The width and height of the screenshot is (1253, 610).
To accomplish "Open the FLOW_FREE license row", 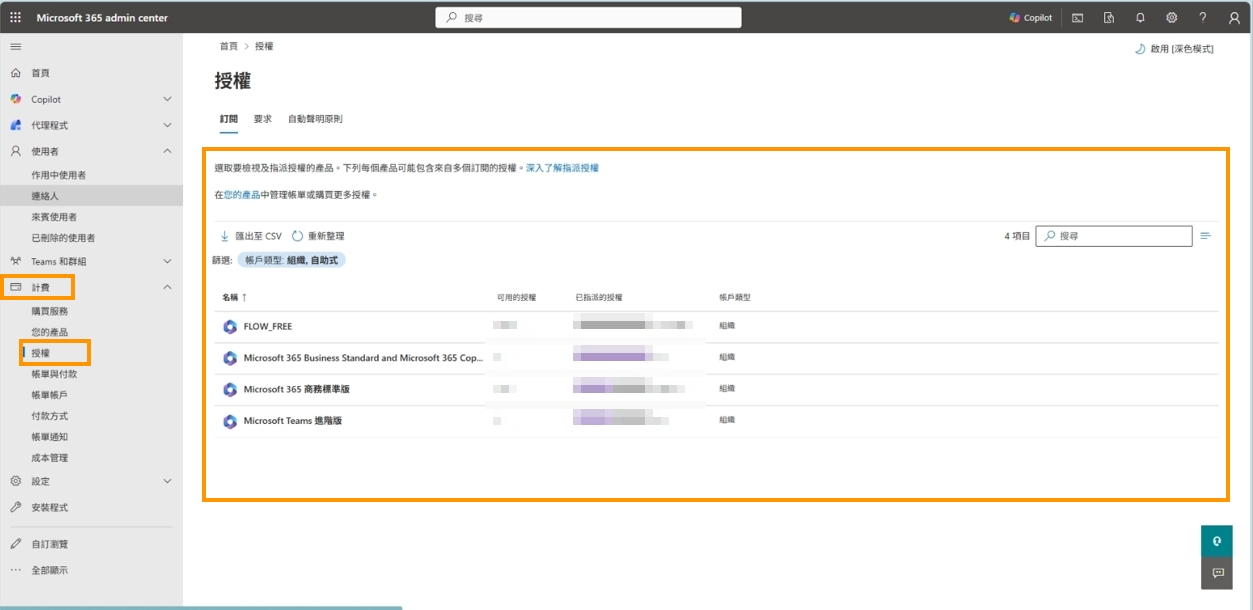I will pyautogui.click(x=717, y=326).
